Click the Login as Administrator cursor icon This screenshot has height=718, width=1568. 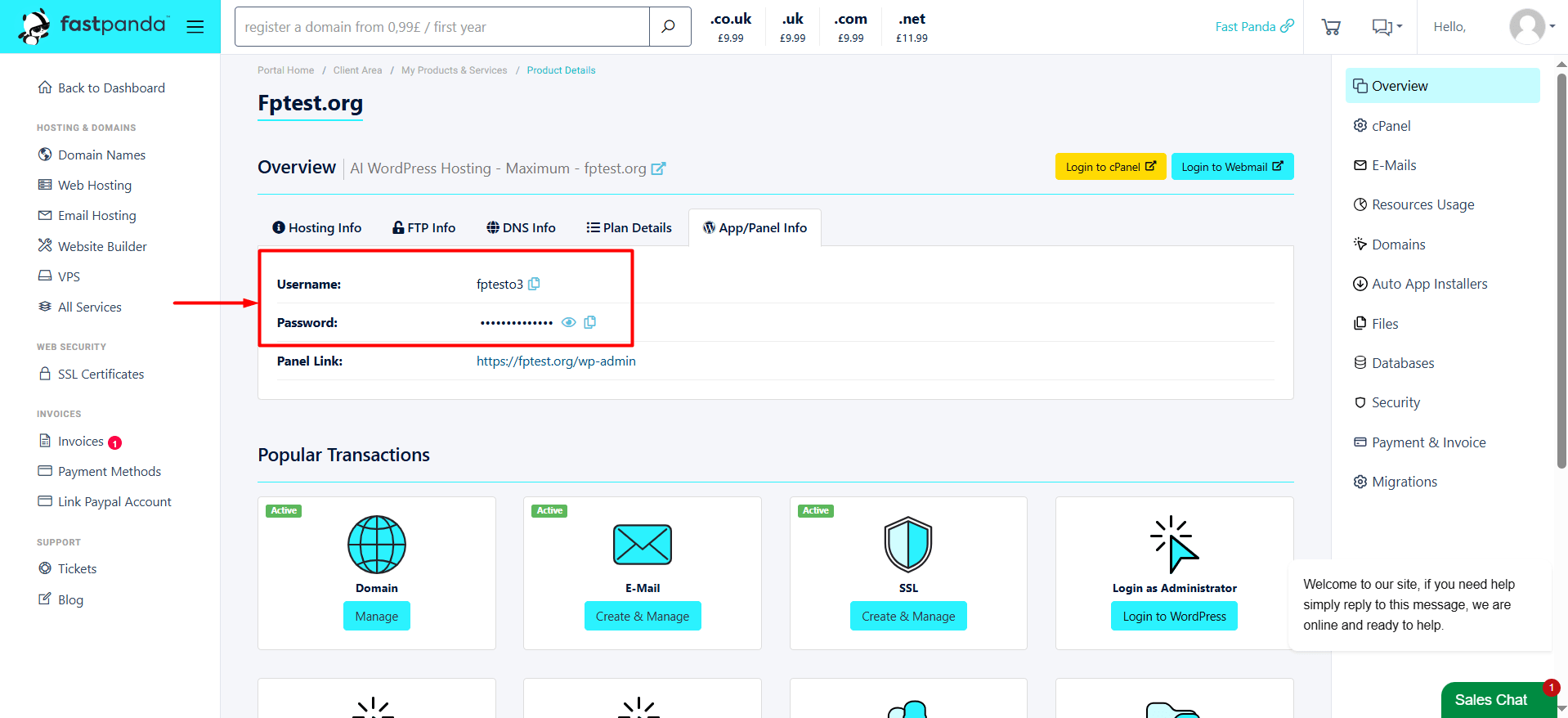(1175, 545)
